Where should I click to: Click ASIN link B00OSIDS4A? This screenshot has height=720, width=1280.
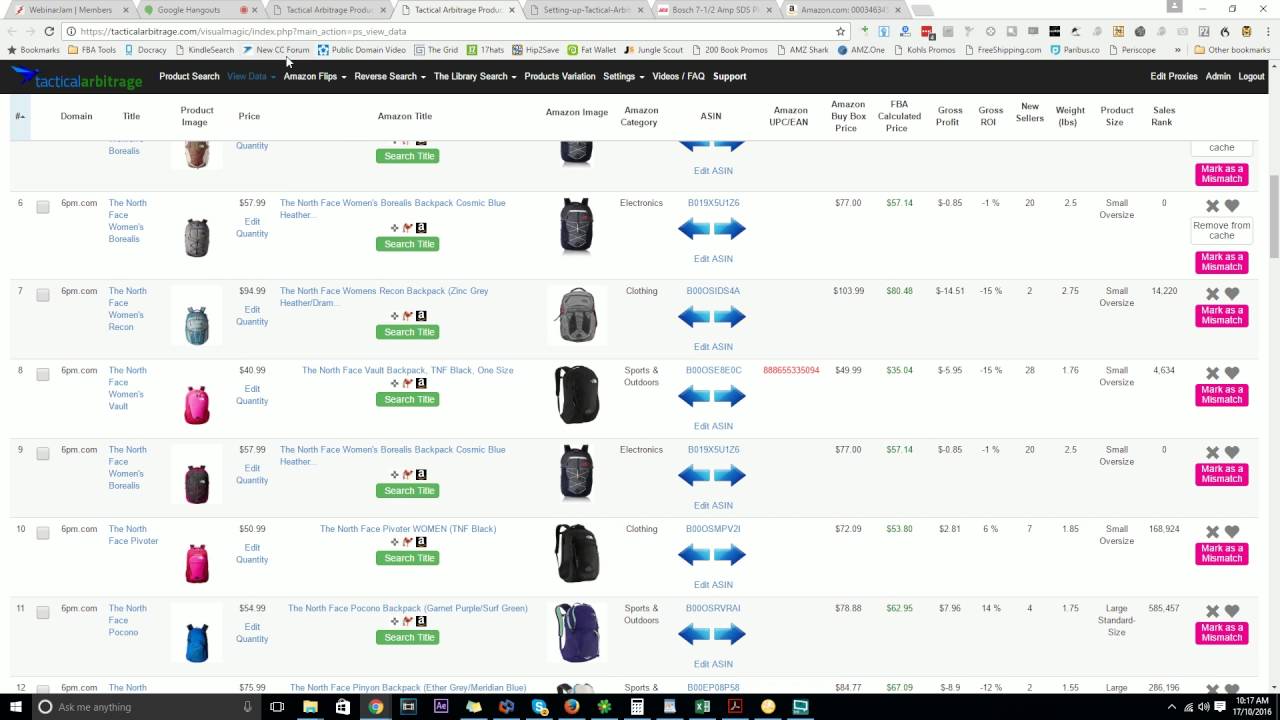click(x=713, y=291)
